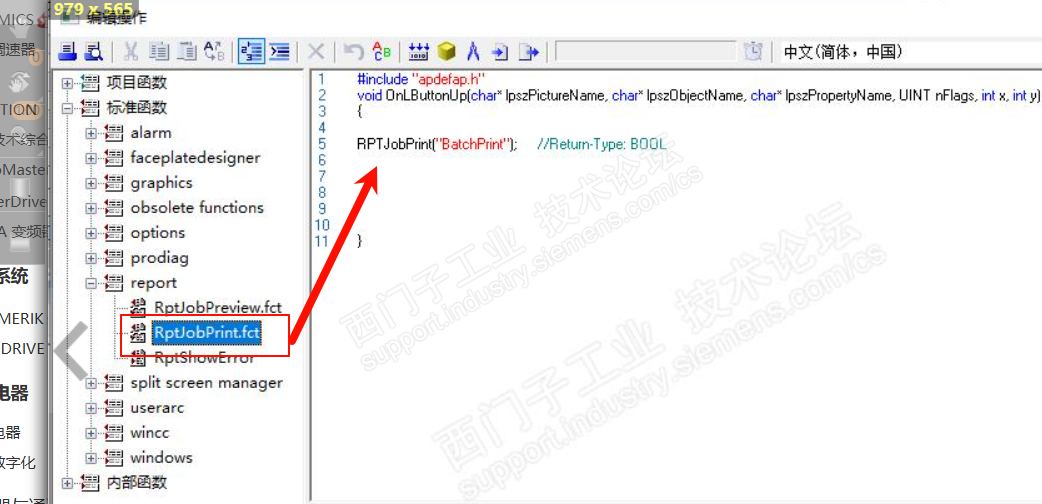Viewport: 1042px width, 504px height.
Task: Click the print preview icon
Action: tap(94, 51)
